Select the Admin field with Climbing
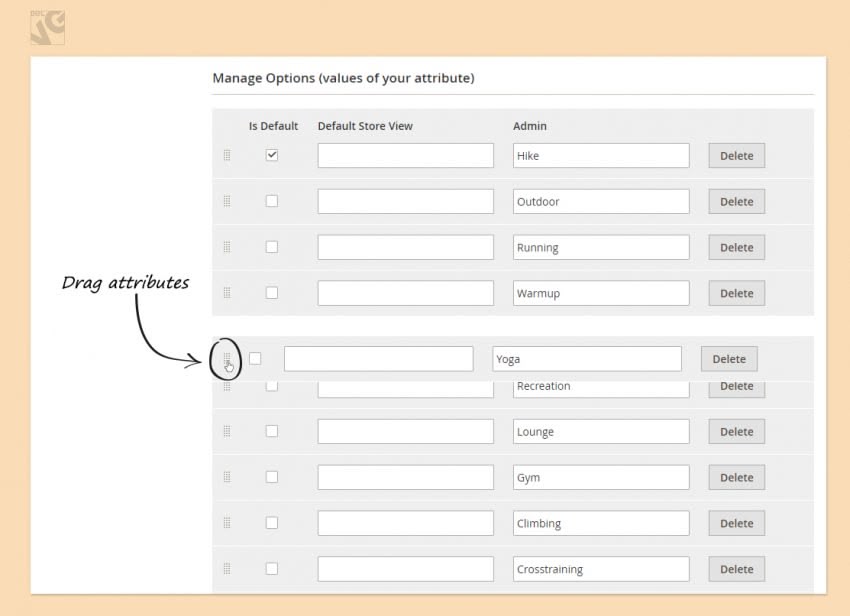Viewport: 850px width, 616px height. pos(601,523)
